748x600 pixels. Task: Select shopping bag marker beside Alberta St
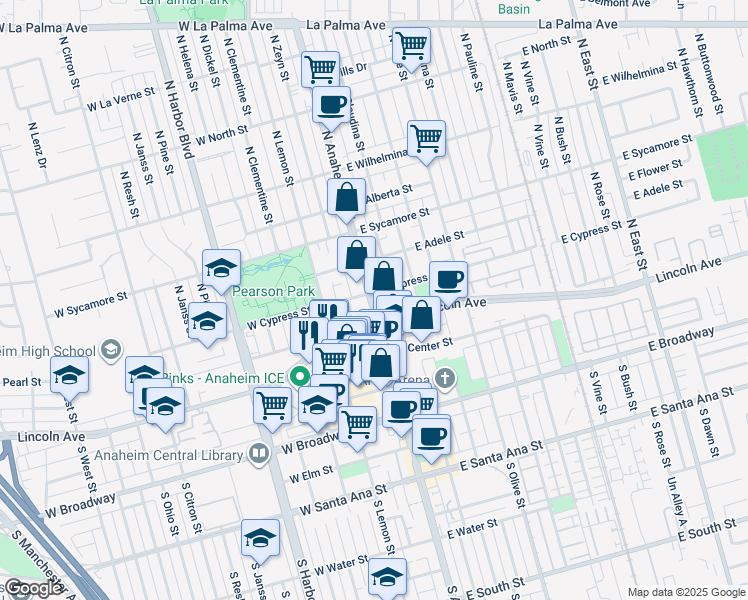click(x=347, y=198)
